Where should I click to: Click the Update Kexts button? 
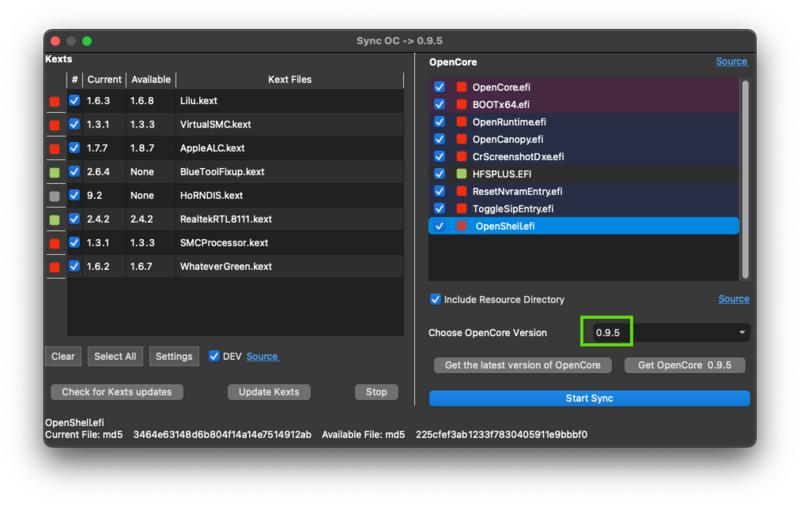tap(269, 392)
